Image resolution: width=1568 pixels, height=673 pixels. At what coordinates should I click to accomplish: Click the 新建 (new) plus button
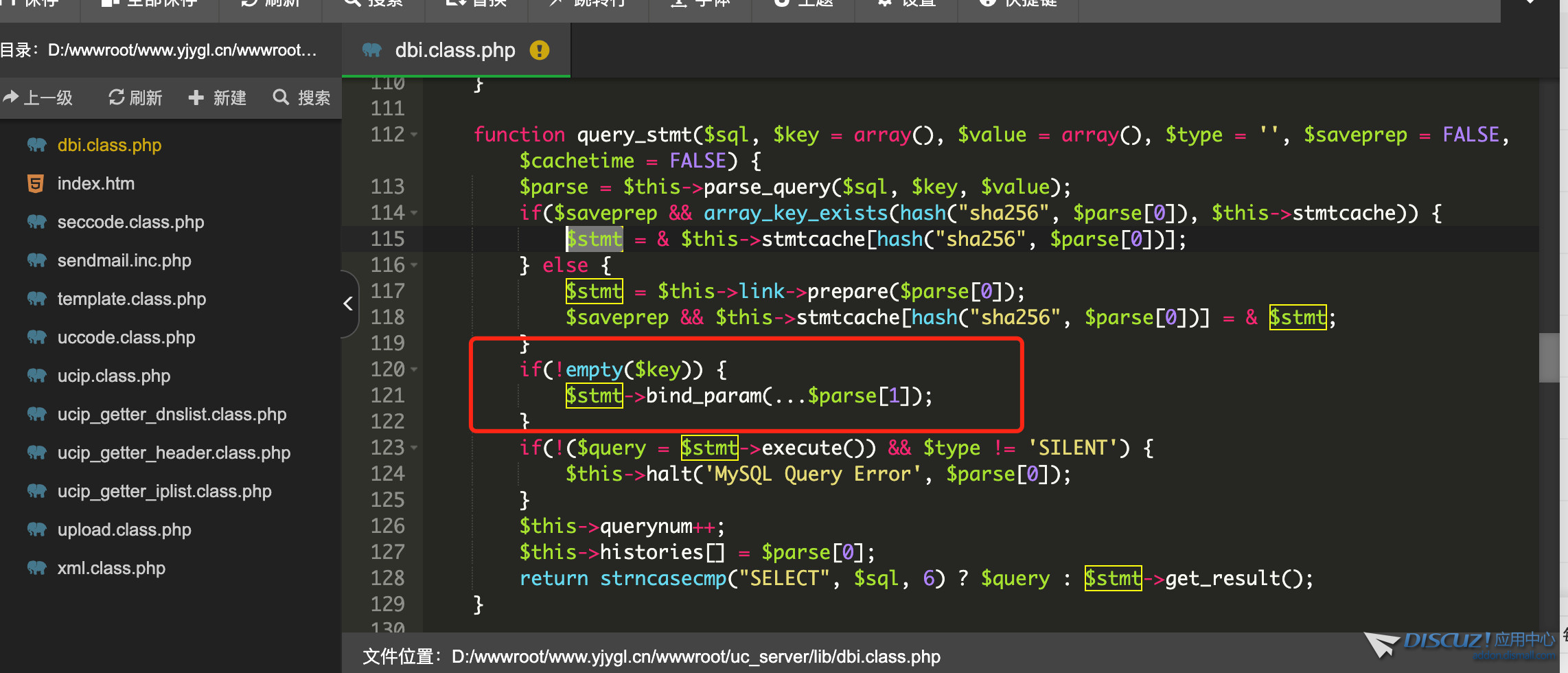click(x=217, y=98)
